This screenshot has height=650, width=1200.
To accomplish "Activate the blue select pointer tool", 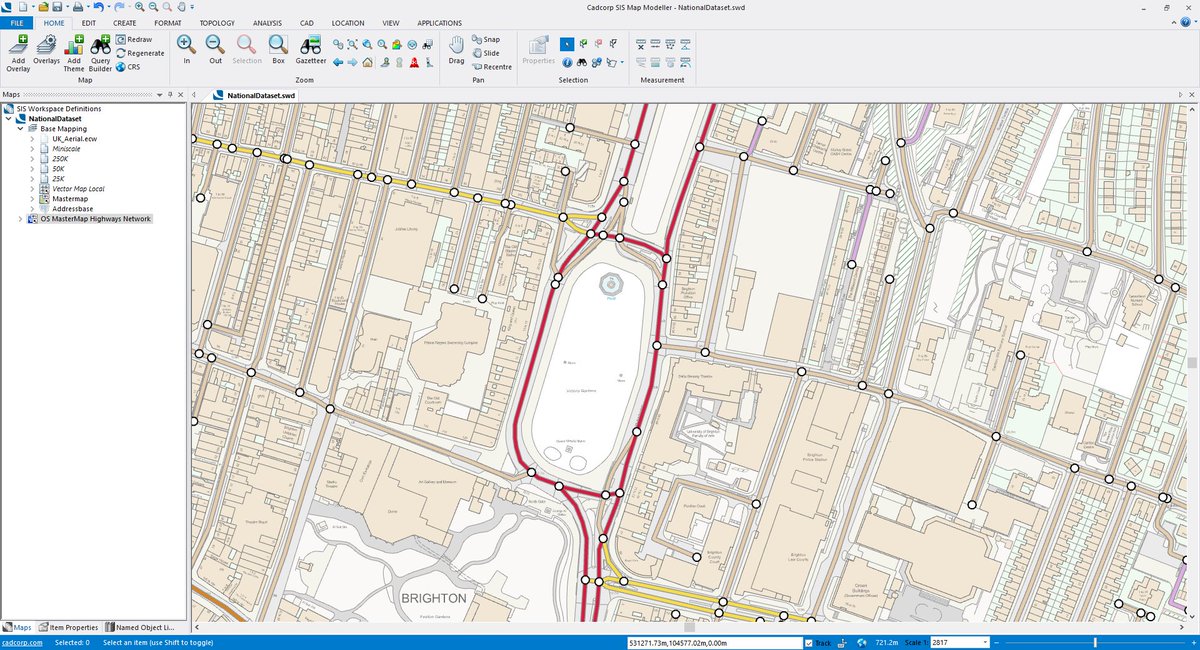I will (567, 44).
